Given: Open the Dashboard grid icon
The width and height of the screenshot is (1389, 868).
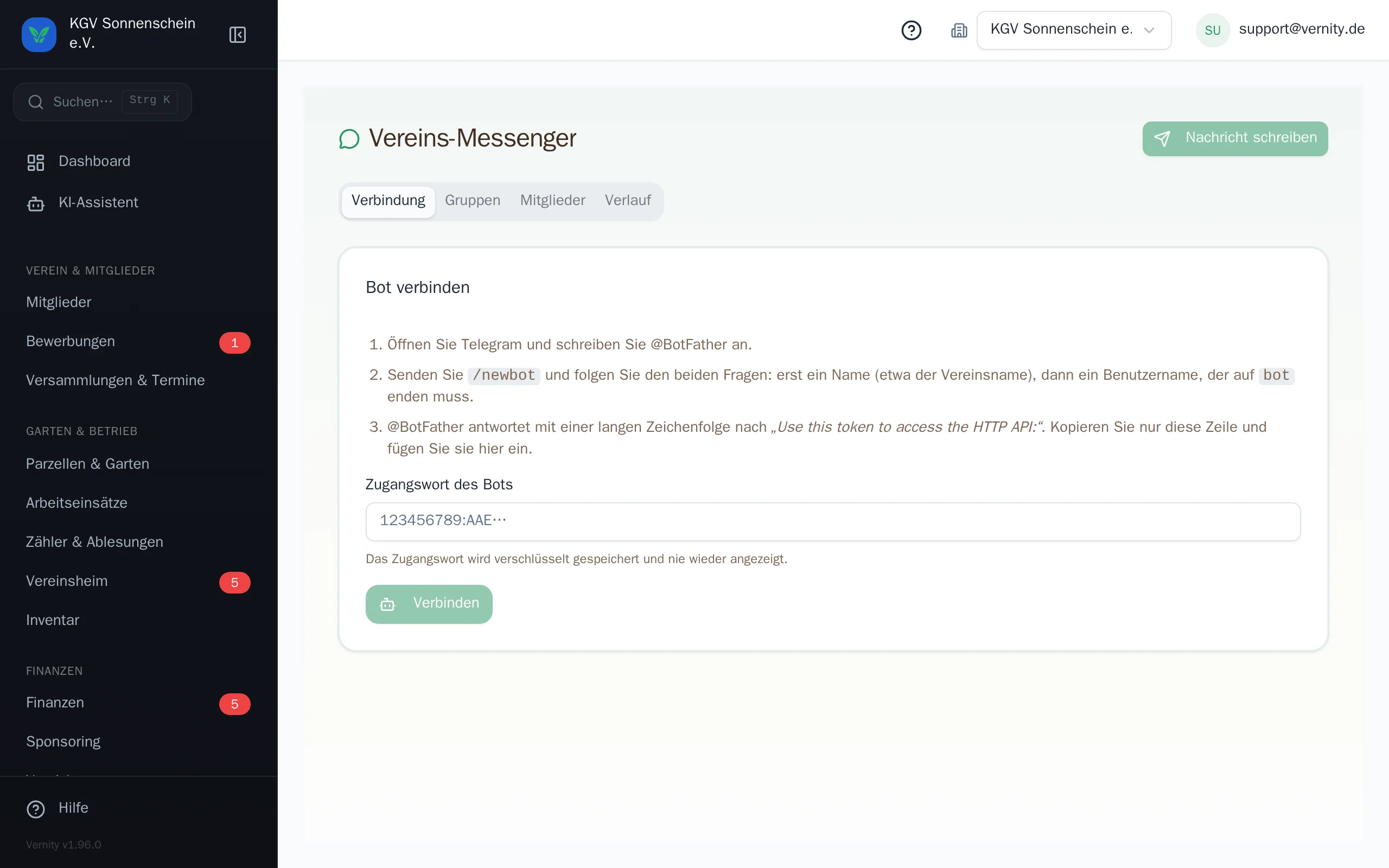Looking at the screenshot, I should [36, 162].
